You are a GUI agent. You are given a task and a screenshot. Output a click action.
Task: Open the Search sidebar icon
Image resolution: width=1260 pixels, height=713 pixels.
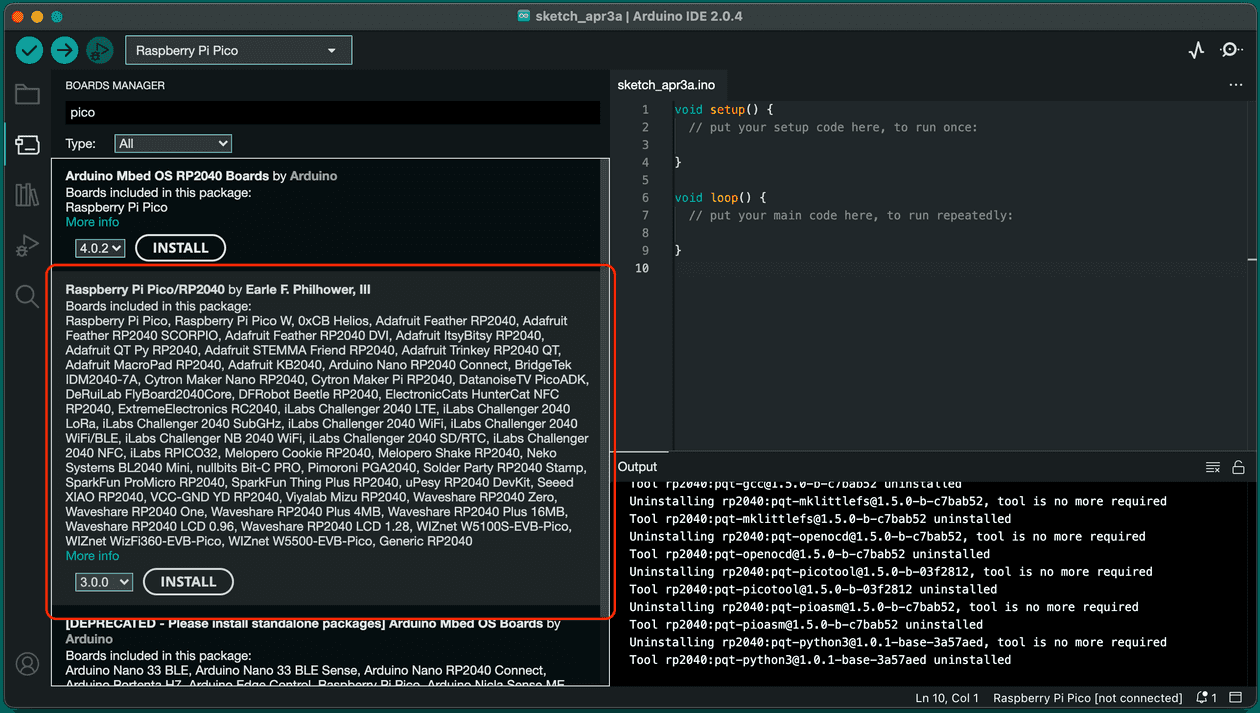[x=27, y=295]
